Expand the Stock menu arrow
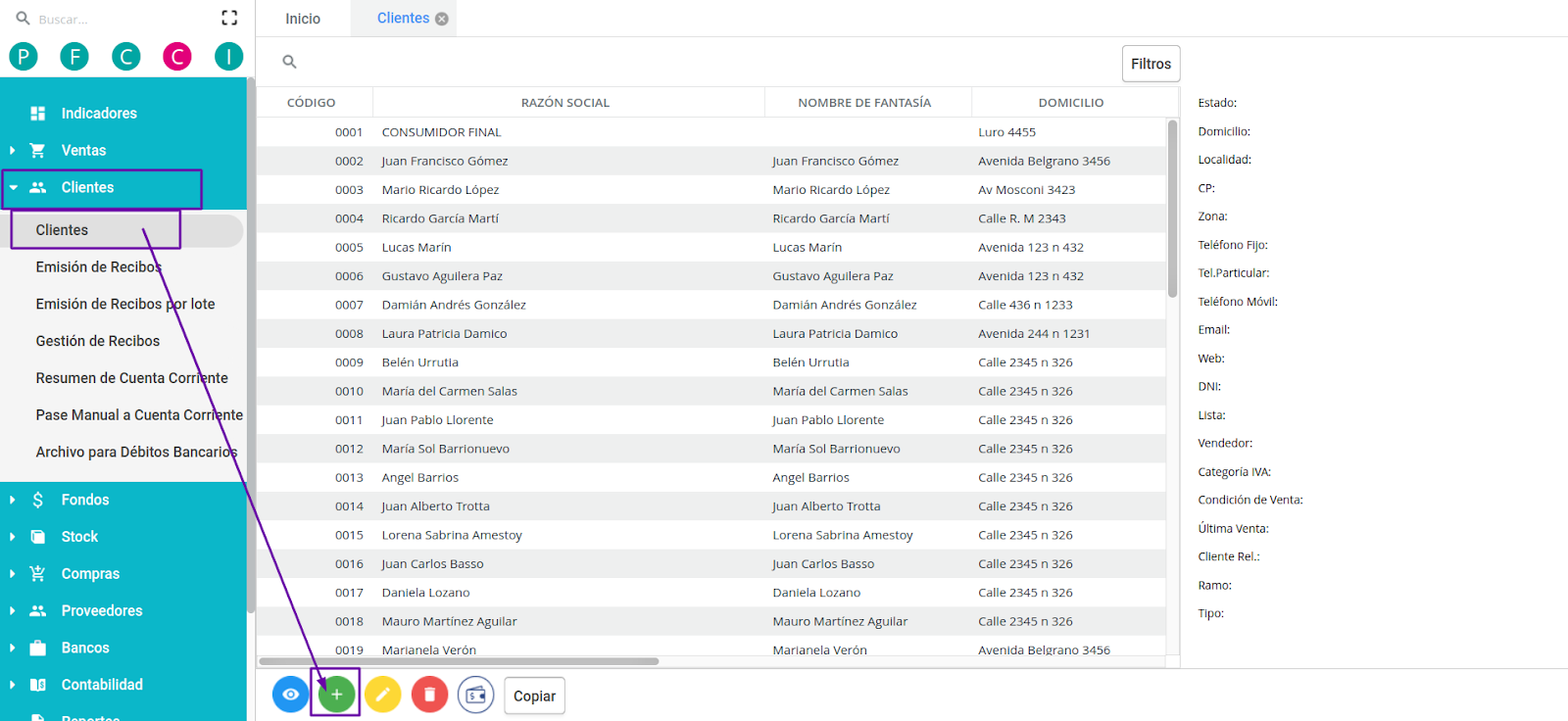This screenshot has width=1568, height=721. (x=13, y=537)
